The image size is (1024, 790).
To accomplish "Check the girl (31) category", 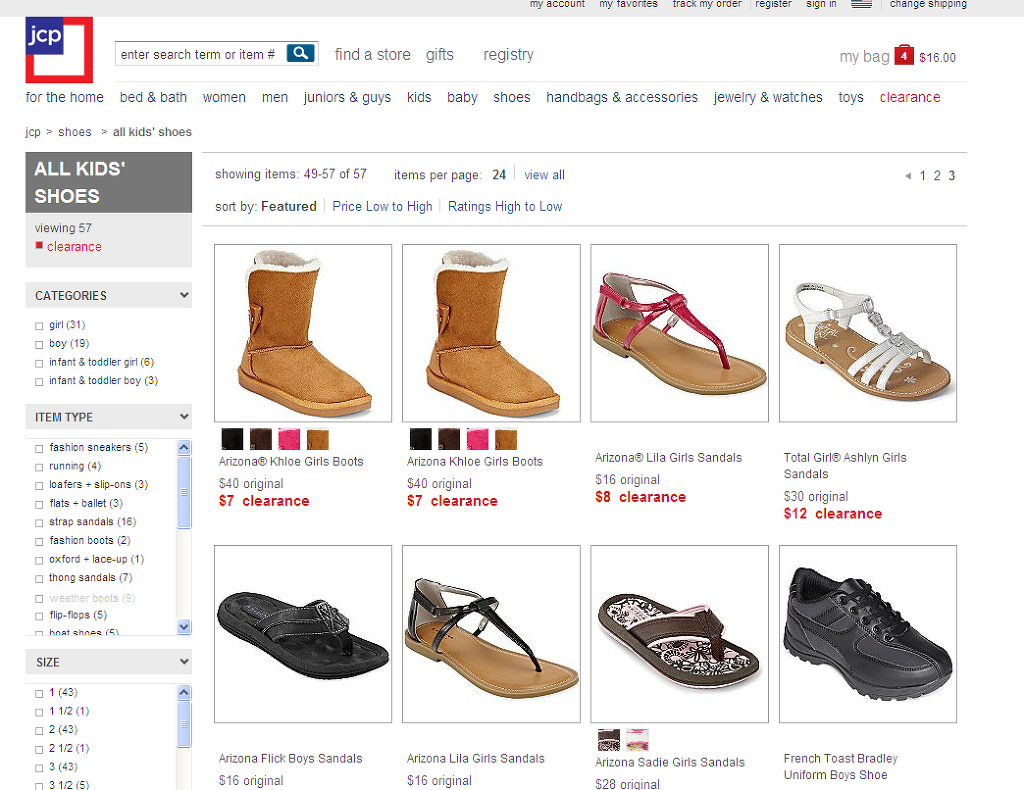I will pos(39,326).
